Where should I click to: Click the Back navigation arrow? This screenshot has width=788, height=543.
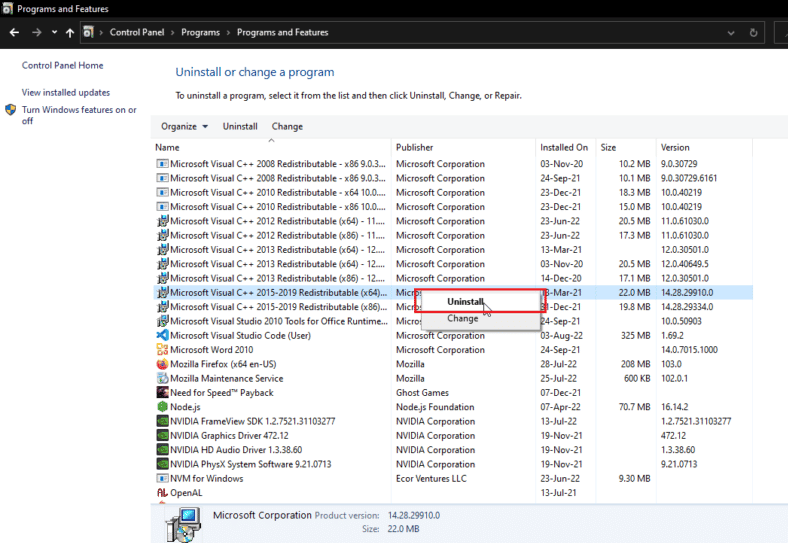14,33
